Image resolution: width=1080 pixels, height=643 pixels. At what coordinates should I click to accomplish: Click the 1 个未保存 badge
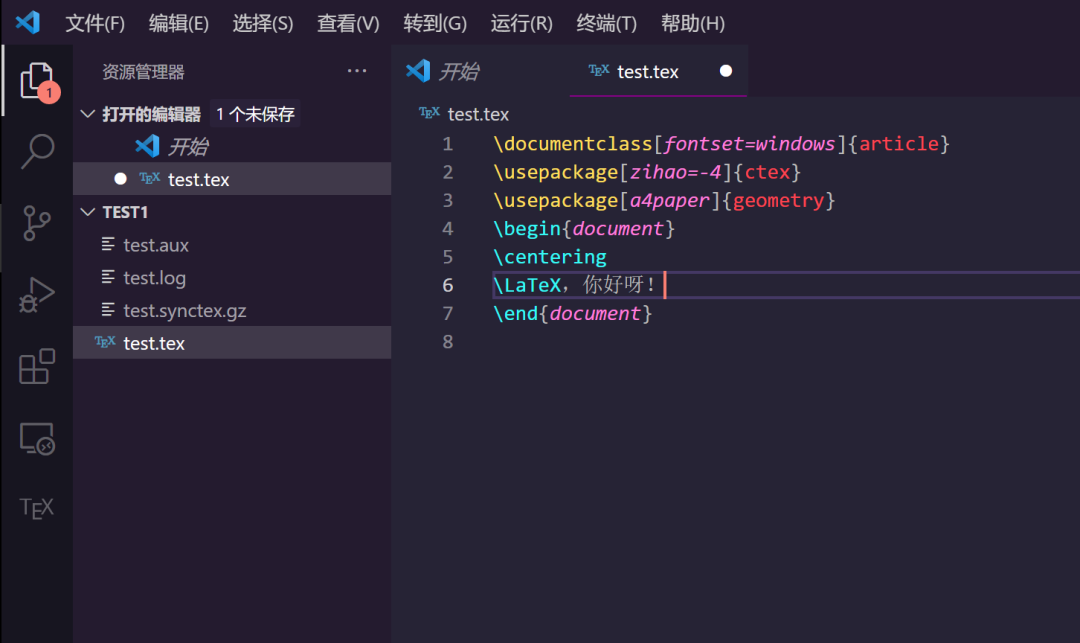tap(255, 114)
